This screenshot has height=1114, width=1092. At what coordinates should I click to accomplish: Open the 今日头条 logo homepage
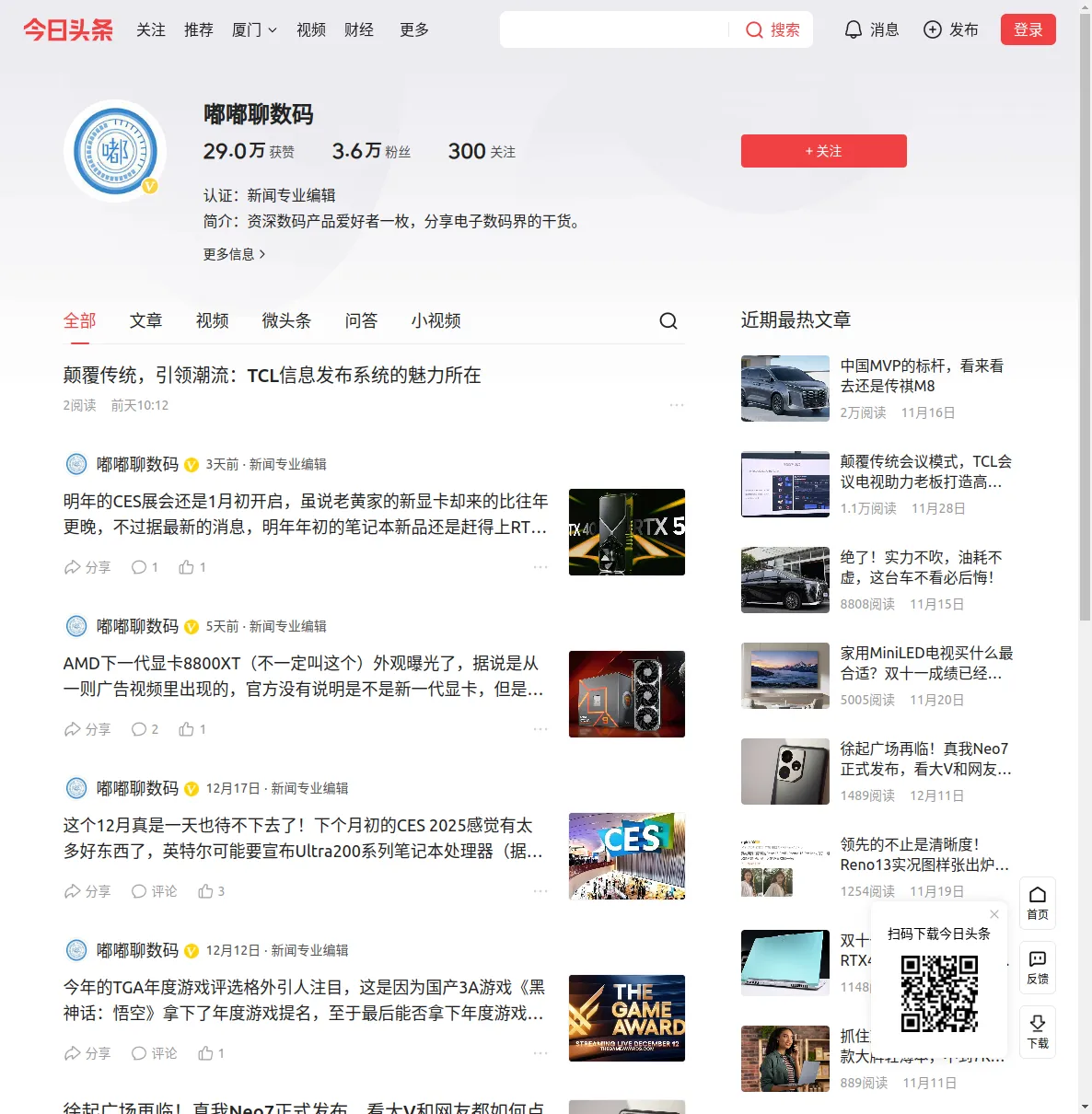pyautogui.click(x=68, y=29)
